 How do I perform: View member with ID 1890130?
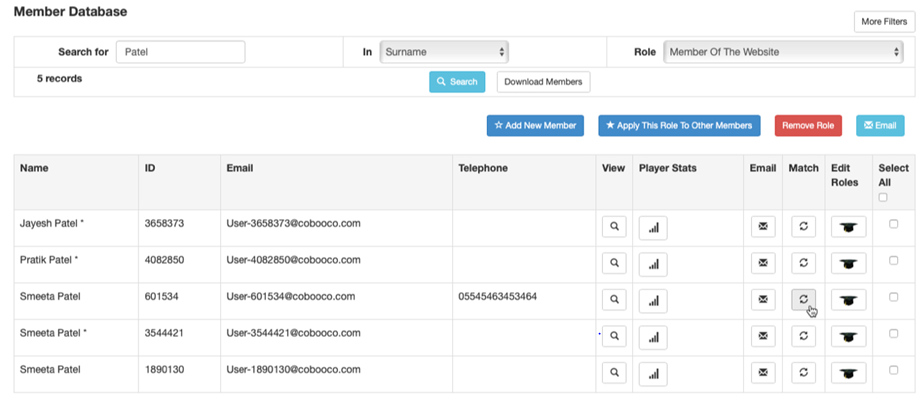click(614, 373)
